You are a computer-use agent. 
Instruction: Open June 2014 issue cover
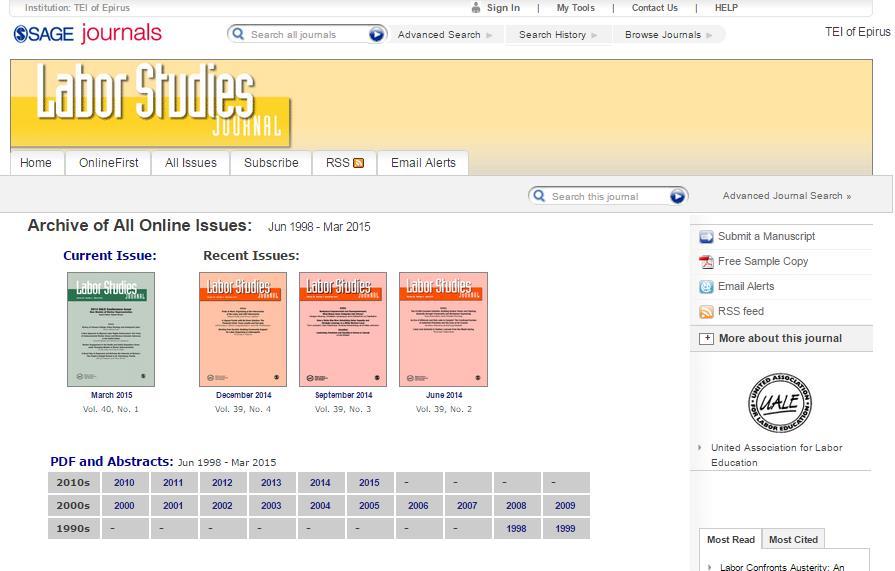point(444,329)
